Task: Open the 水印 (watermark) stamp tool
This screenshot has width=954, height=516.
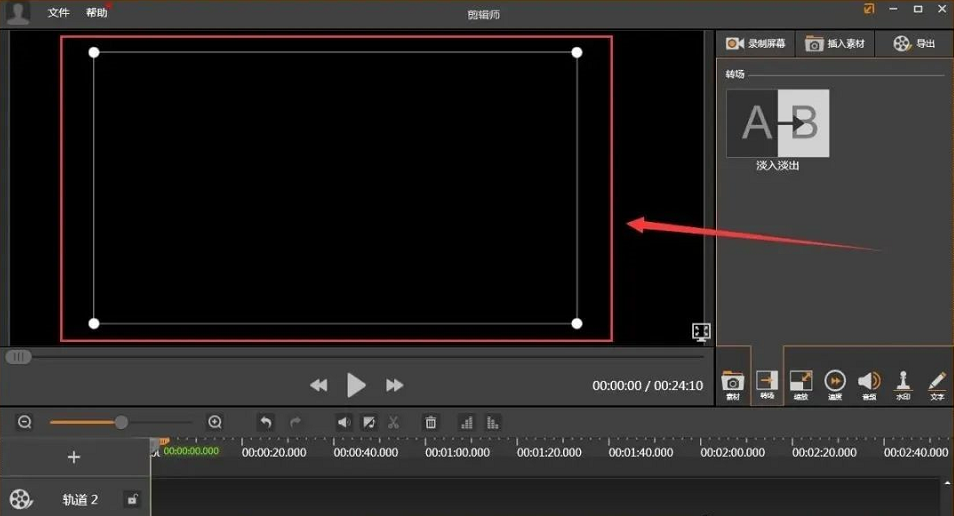Action: [x=903, y=384]
